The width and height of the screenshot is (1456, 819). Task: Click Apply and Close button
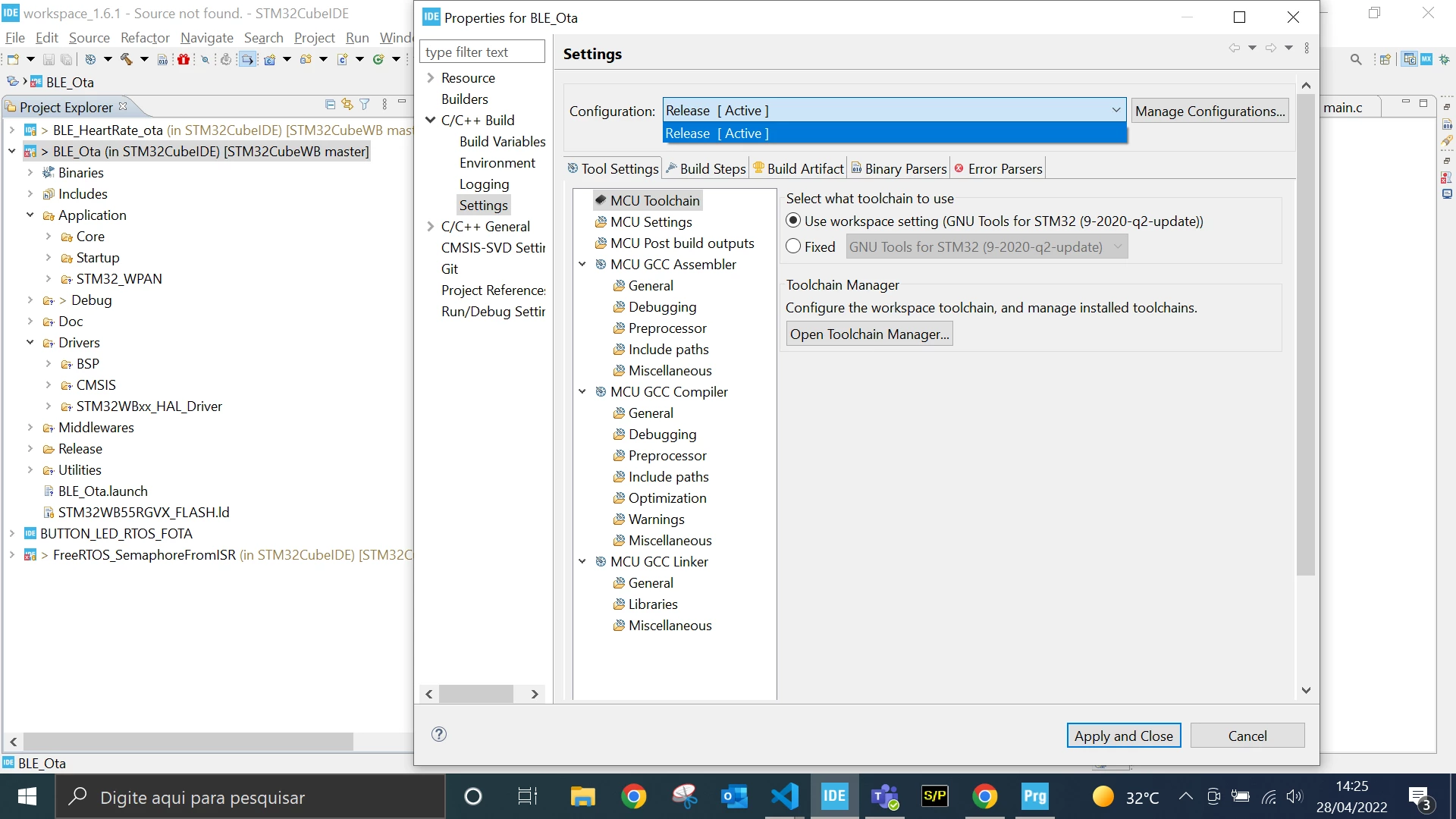[1124, 736]
